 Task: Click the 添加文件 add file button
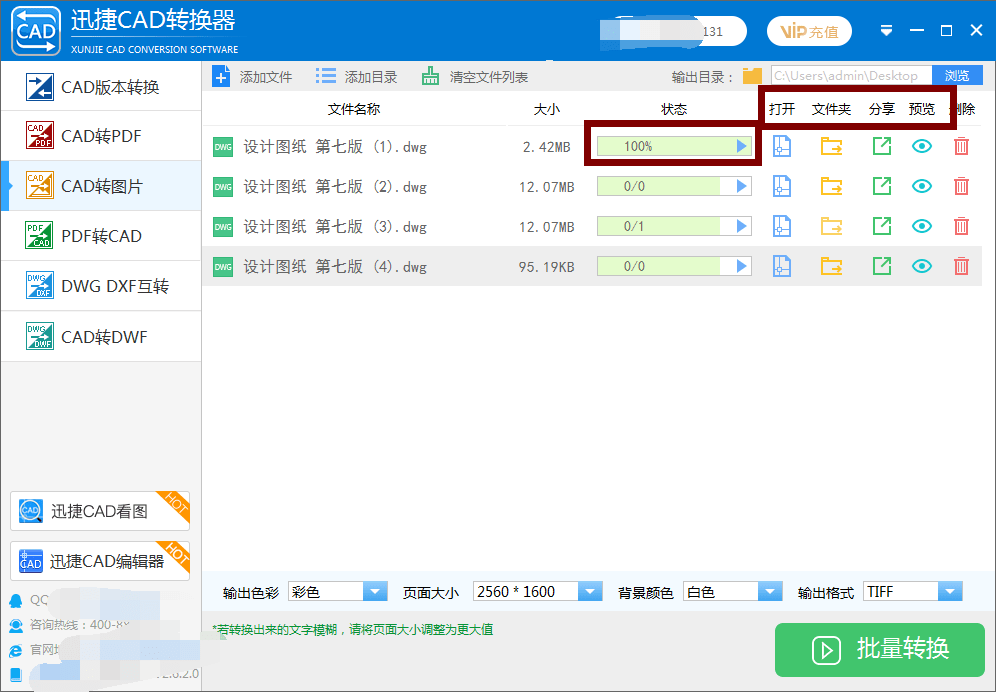(x=252, y=77)
